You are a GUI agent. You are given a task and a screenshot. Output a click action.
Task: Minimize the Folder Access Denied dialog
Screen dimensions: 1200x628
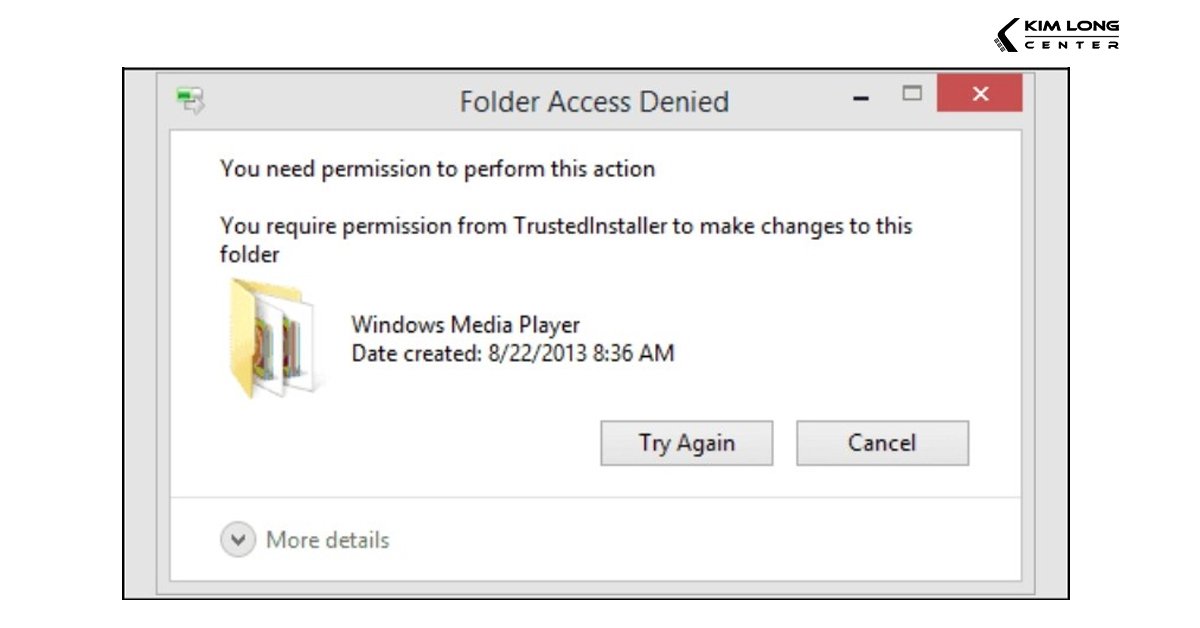(x=860, y=97)
